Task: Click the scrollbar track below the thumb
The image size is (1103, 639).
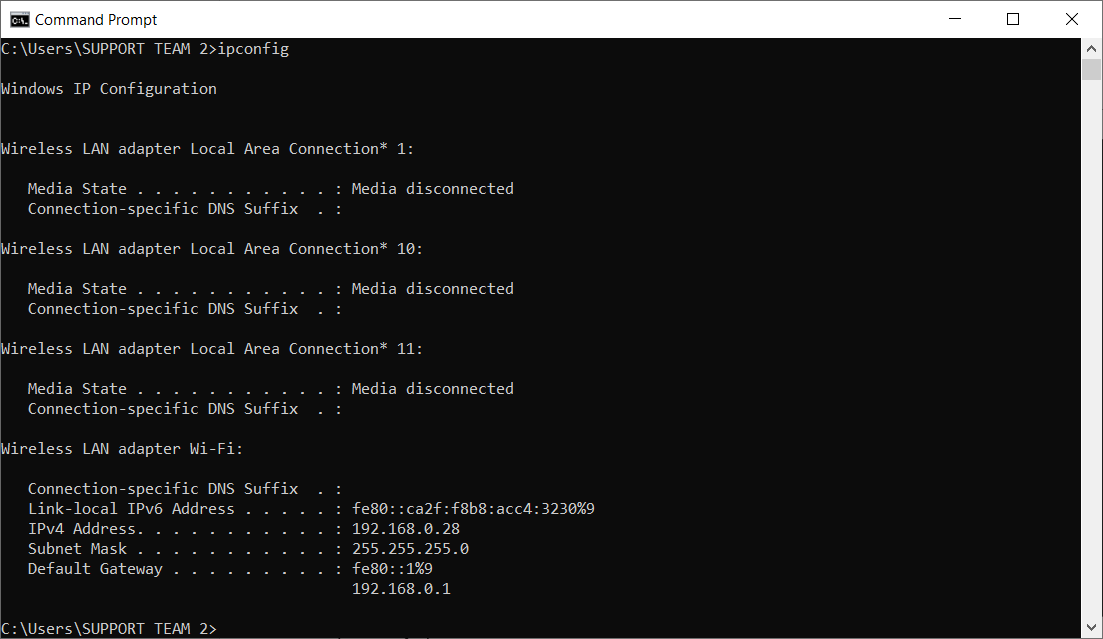Action: pyautogui.click(x=1092, y=350)
